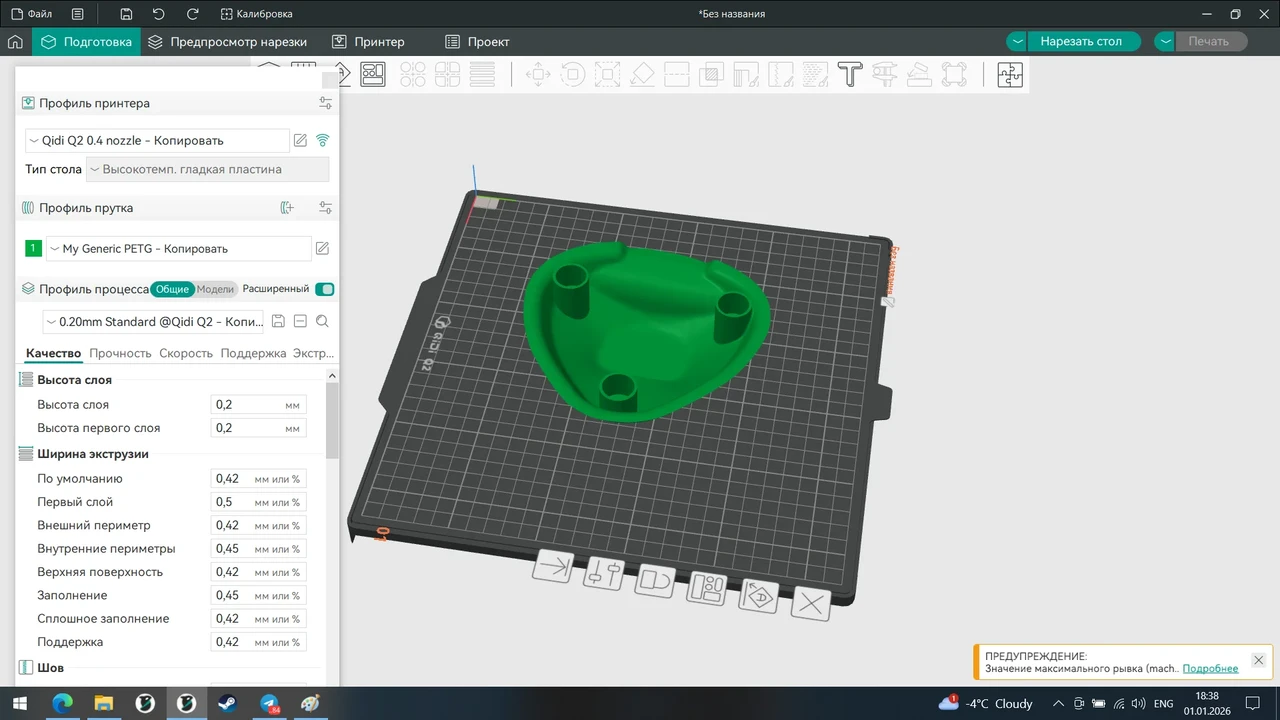Edit the My Generic PETG filament preset
This screenshot has width=1280, height=720.
pyautogui.click(x=323, y=248)
